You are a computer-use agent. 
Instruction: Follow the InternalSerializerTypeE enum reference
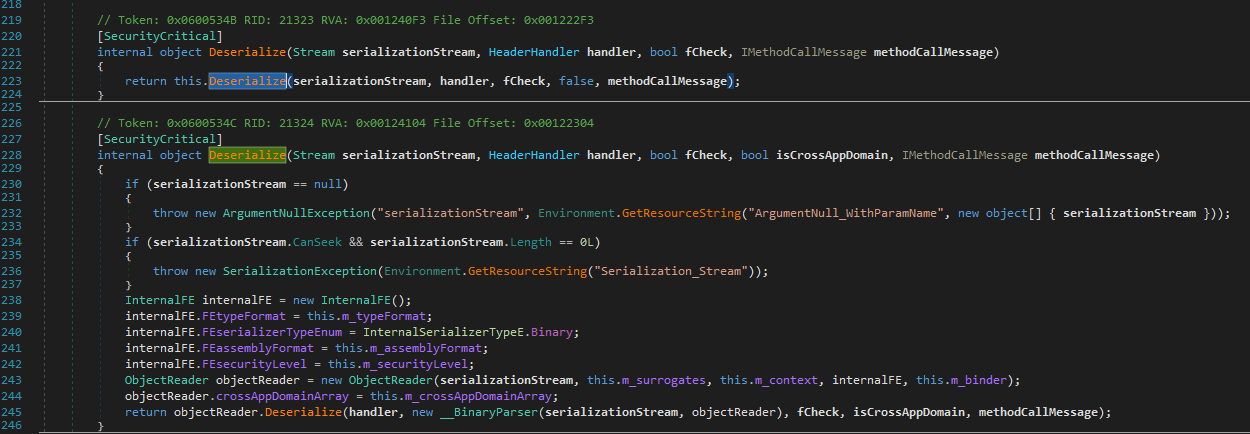pyautogui.click(x=446, y=329)
